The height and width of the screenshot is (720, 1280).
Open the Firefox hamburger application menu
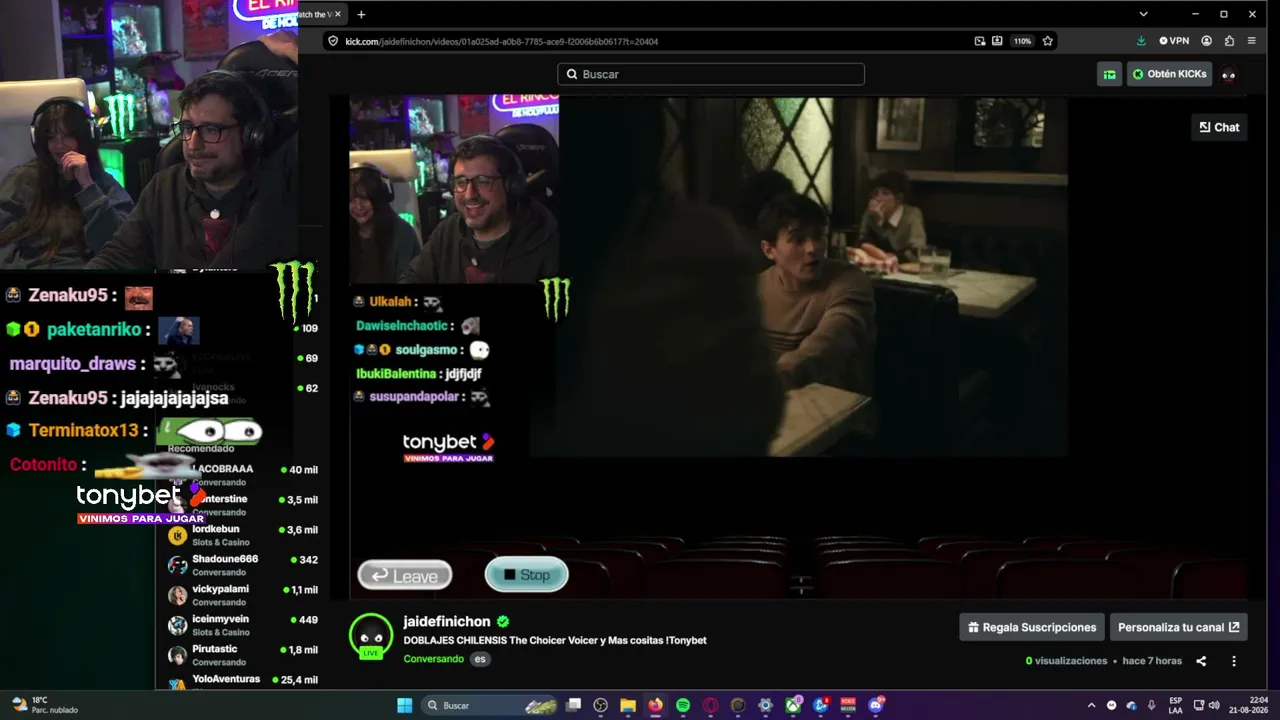point(1251,41)
